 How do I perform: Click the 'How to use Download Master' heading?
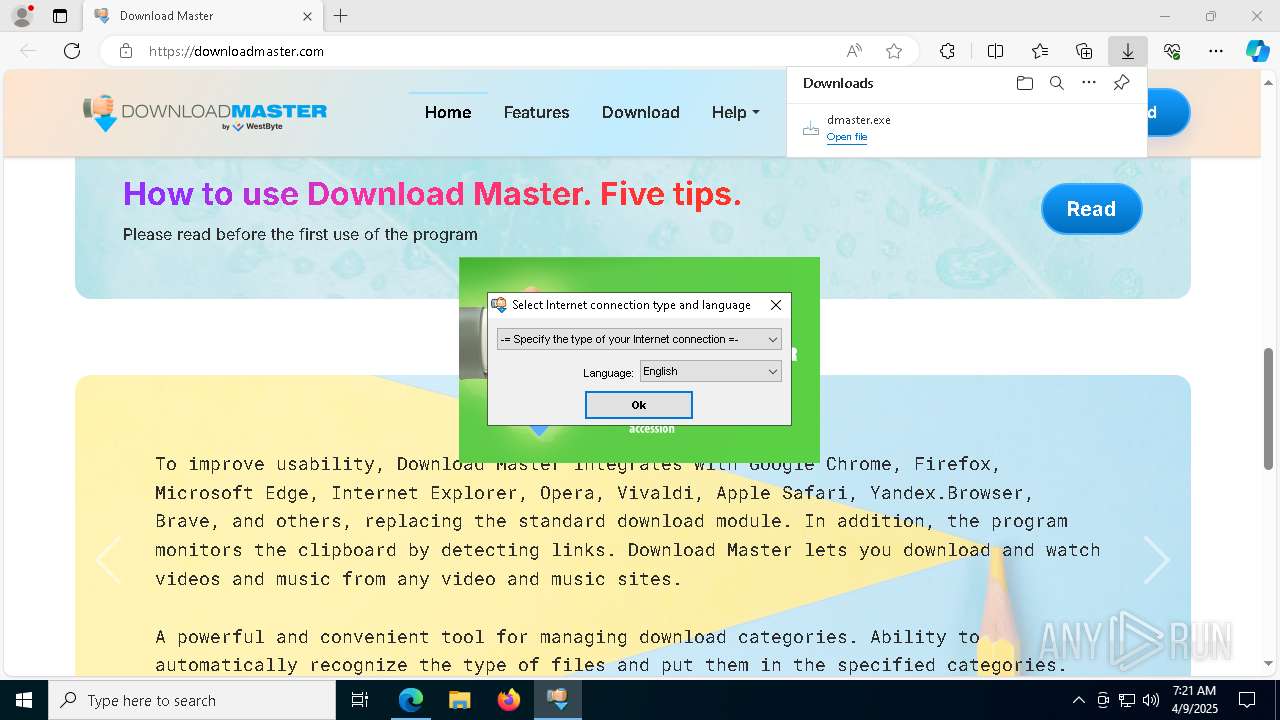pos(432,193)
